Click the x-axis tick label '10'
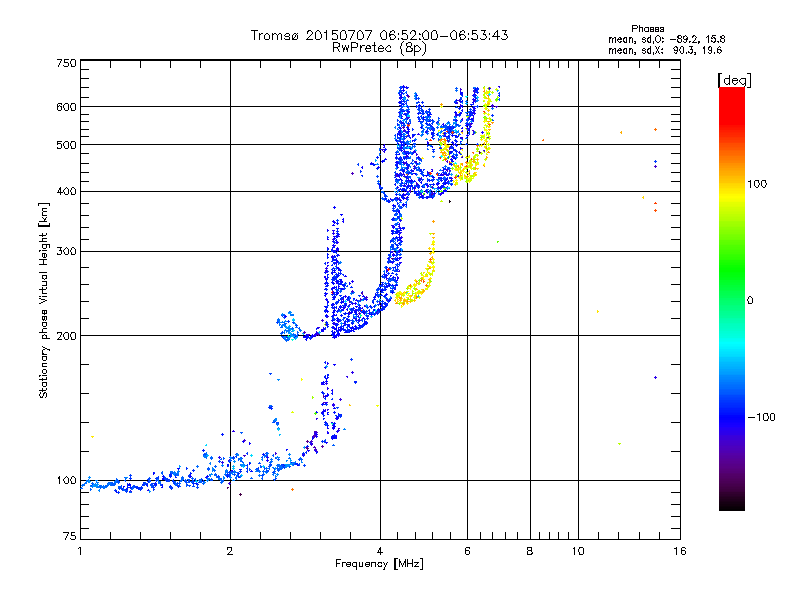 (578, 551)
